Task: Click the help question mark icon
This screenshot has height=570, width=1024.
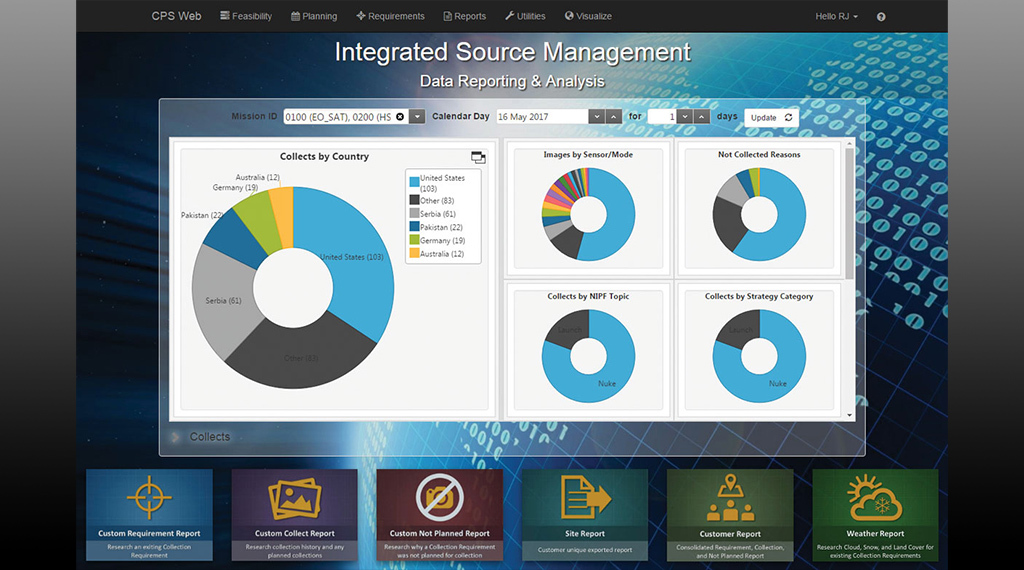Action: (x=881, y=17)
